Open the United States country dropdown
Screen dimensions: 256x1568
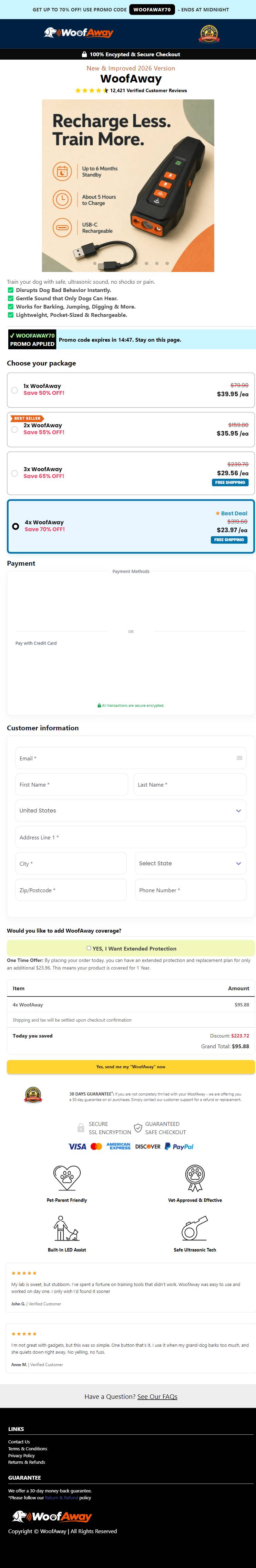tap(131, 811)
